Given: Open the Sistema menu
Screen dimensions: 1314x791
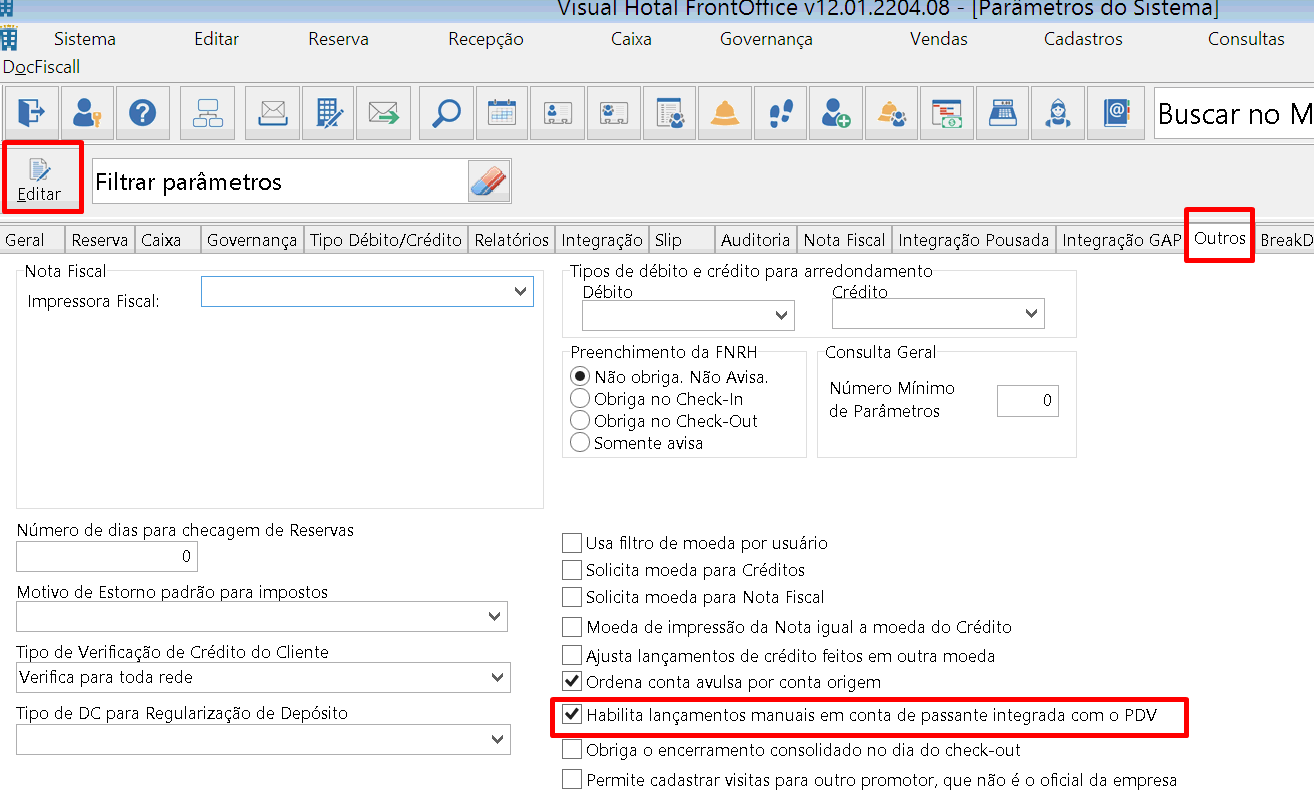Looking at the screenshot, I should point(85,39).
